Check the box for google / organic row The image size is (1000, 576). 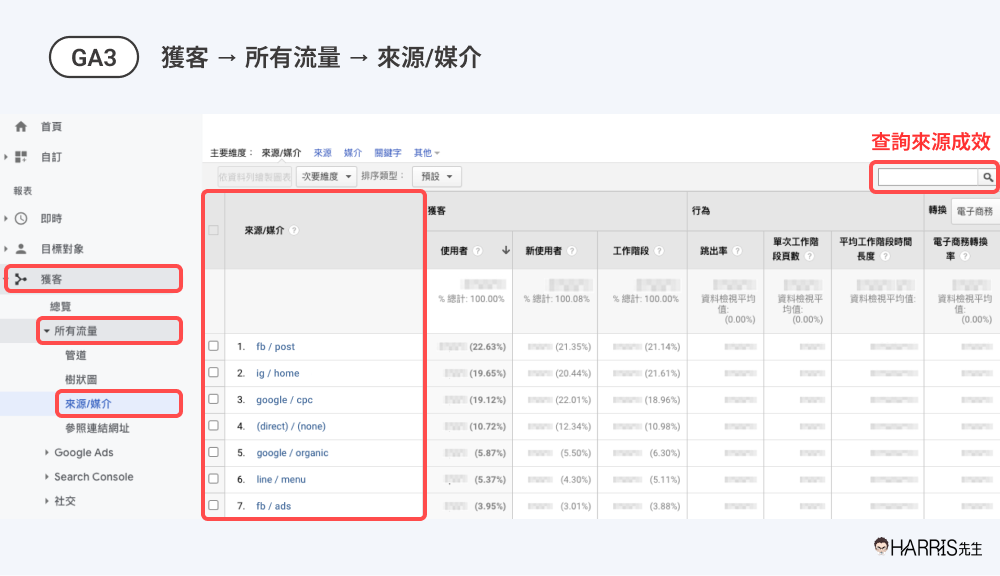pos(214,452)
